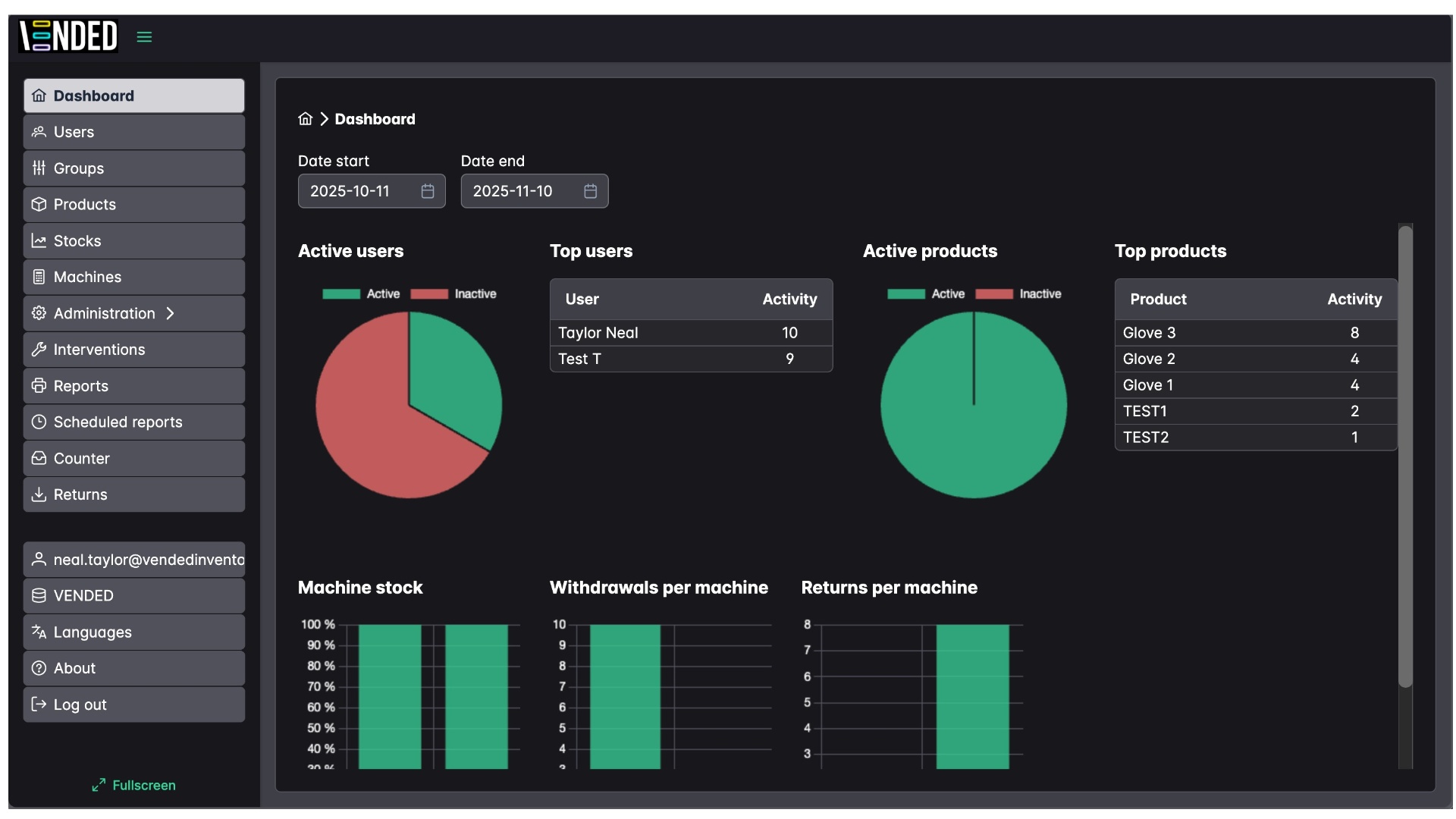1456x819 pixels.
Task: Select the Glove 3 product row
Action: coord(1256,333)
